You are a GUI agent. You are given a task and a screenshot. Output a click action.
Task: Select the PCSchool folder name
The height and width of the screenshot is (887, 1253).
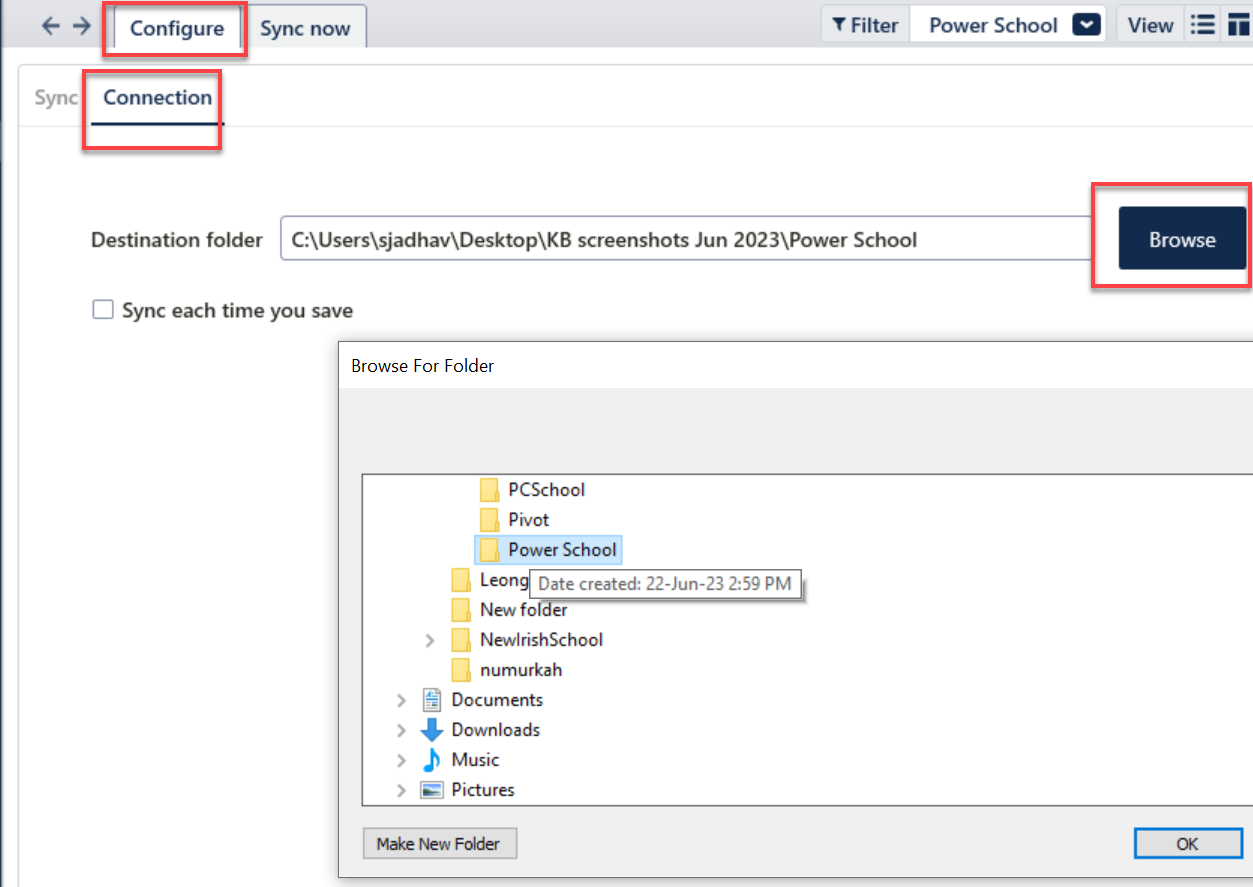pyautogui.click(x=547, y=490)
